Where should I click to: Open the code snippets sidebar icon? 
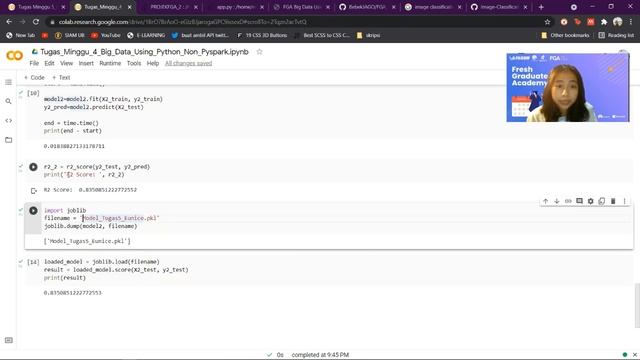point(8,120)
